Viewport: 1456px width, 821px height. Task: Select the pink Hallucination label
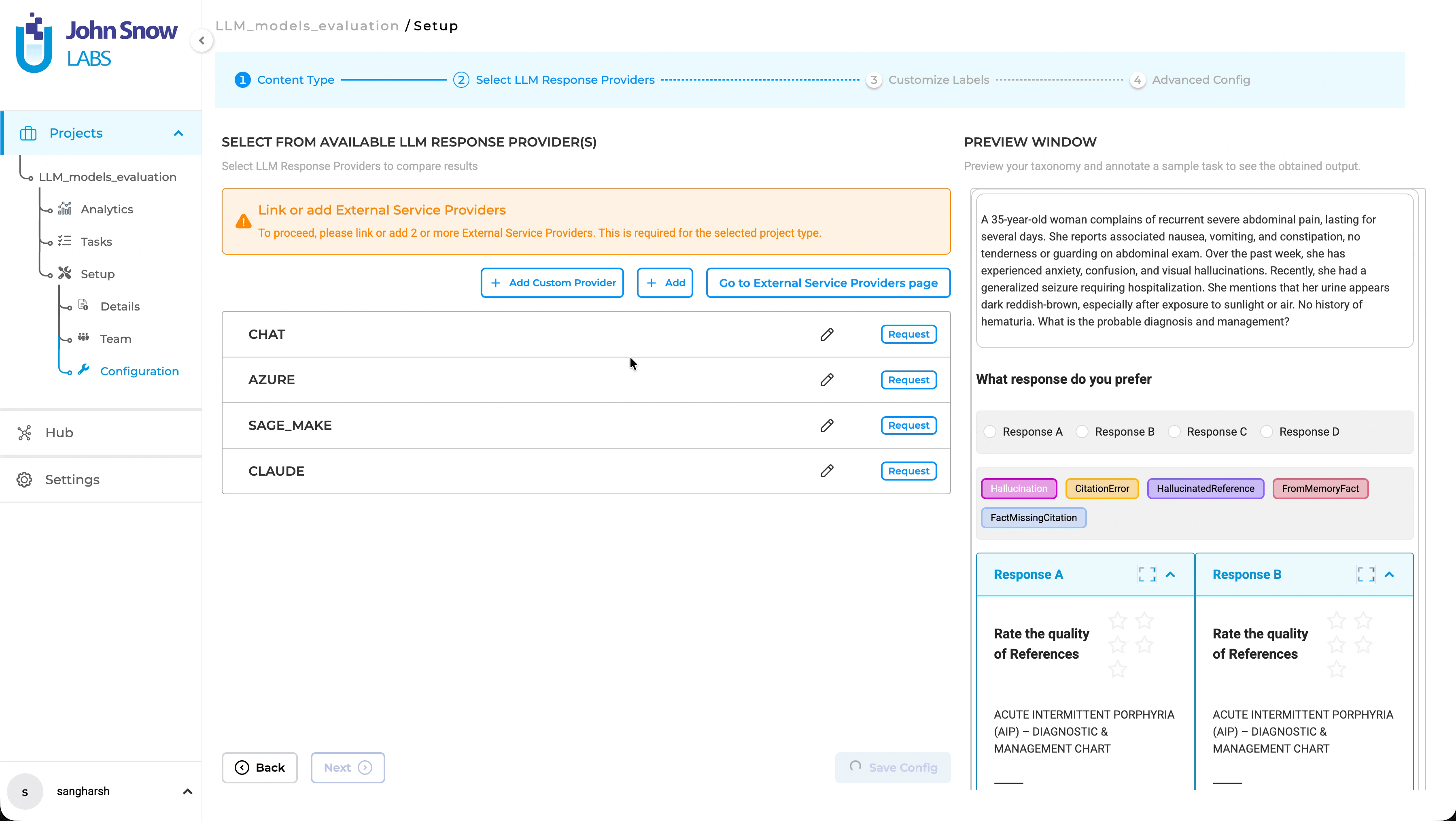[1019, 489]
